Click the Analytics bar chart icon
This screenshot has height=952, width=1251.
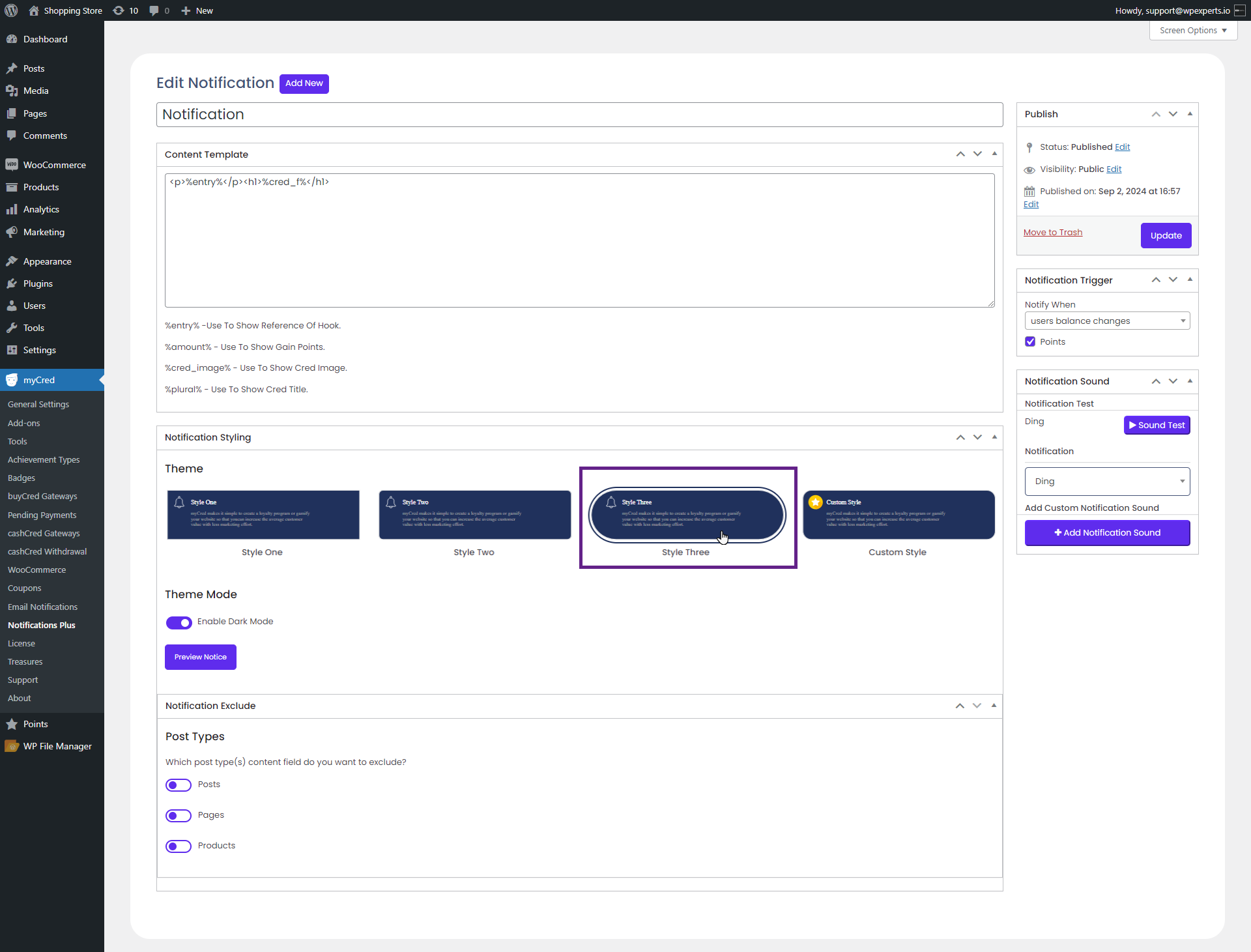[12, 209]
